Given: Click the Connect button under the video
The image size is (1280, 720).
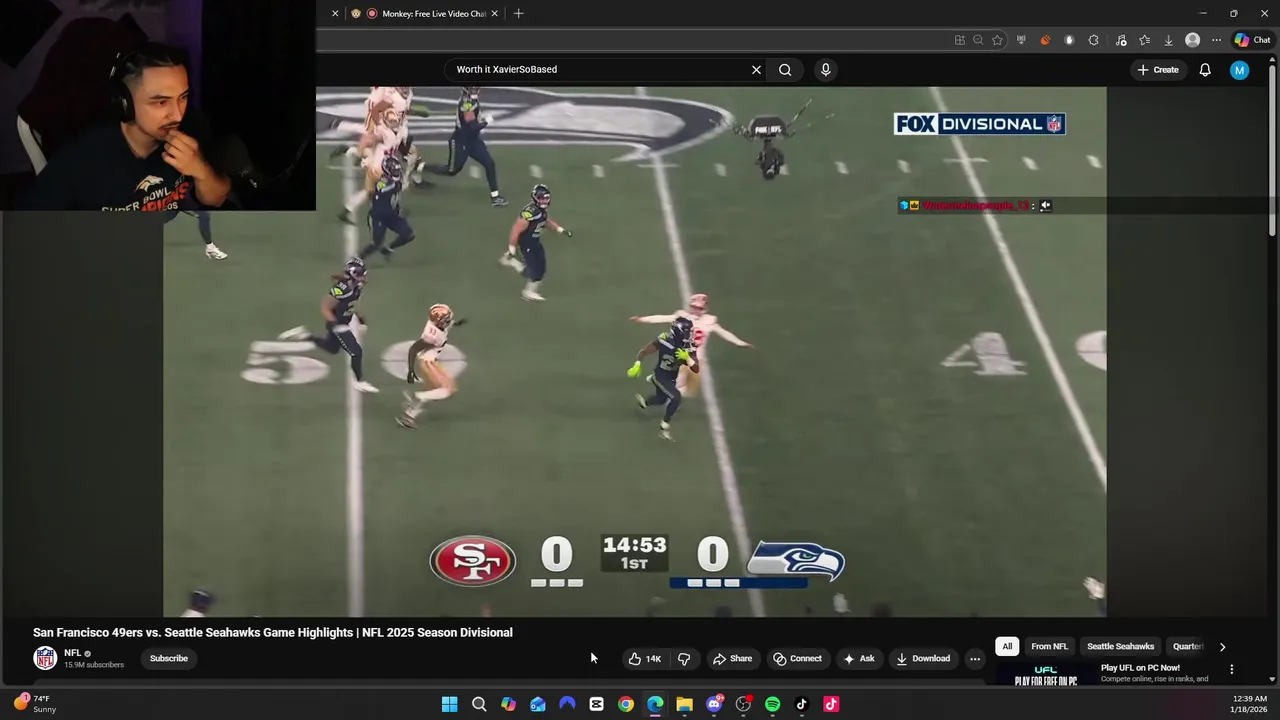Looking at the screenshot, I should click(x=797, y=659).
